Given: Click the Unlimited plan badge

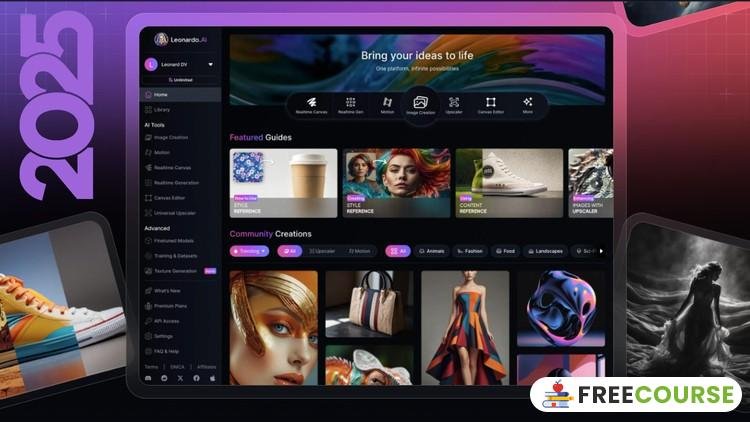Looking at the screenshot, I should (181, 80).
